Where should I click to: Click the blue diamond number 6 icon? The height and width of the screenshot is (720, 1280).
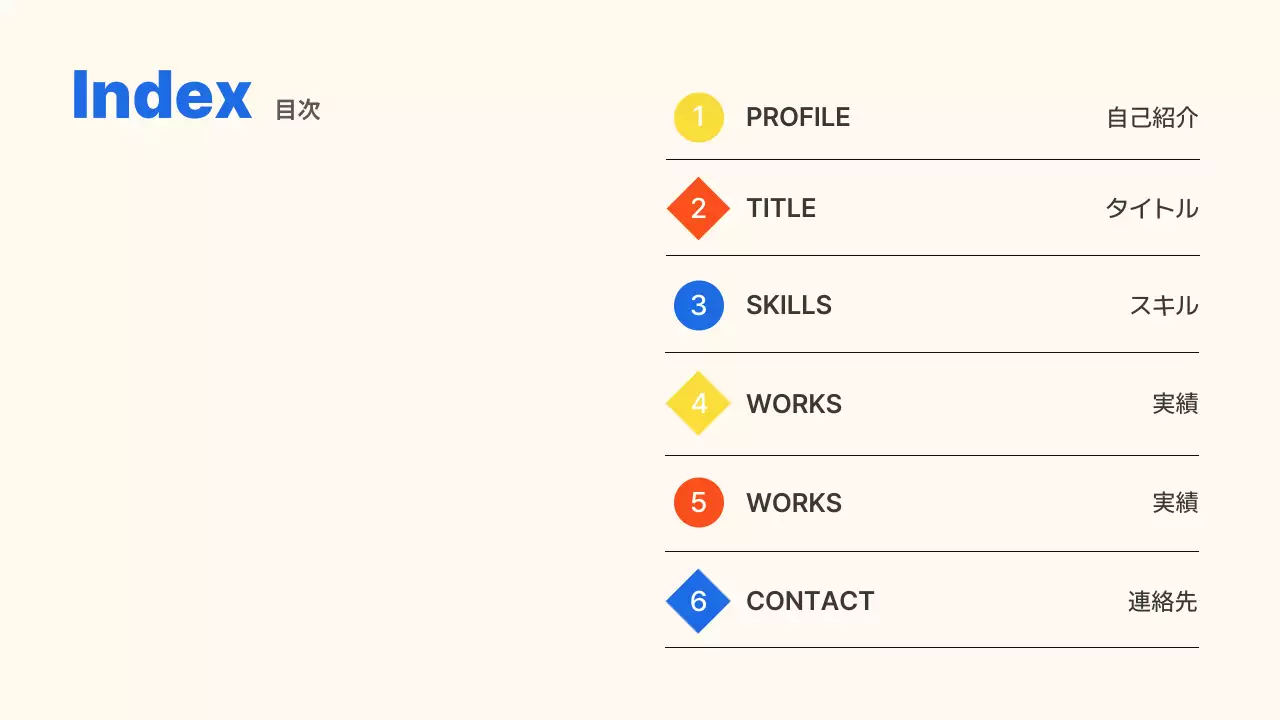(698, 601)
